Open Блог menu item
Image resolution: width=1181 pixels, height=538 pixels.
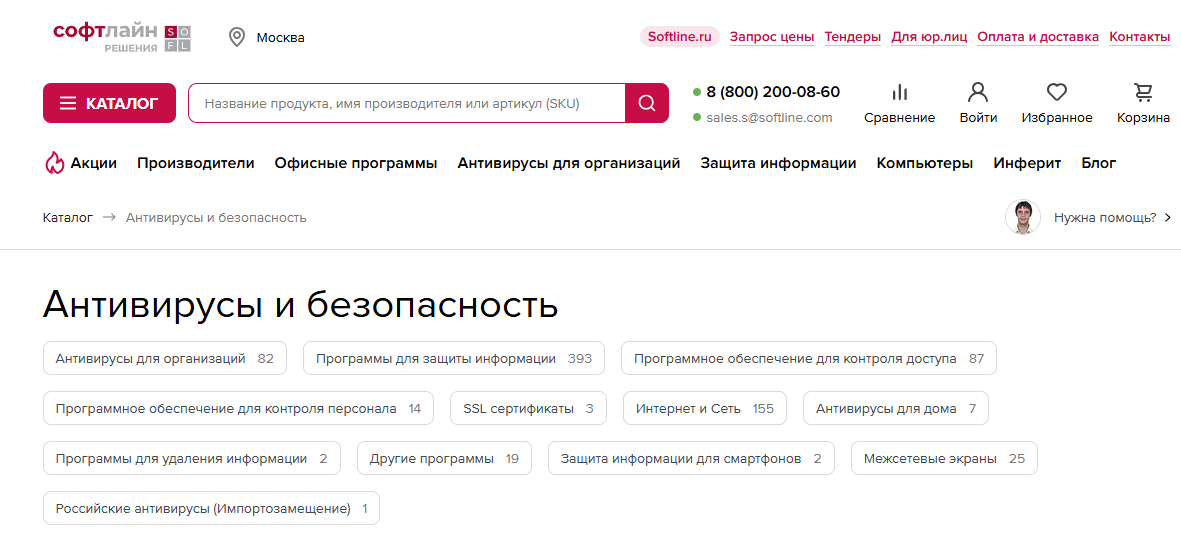pos(1099,163)
